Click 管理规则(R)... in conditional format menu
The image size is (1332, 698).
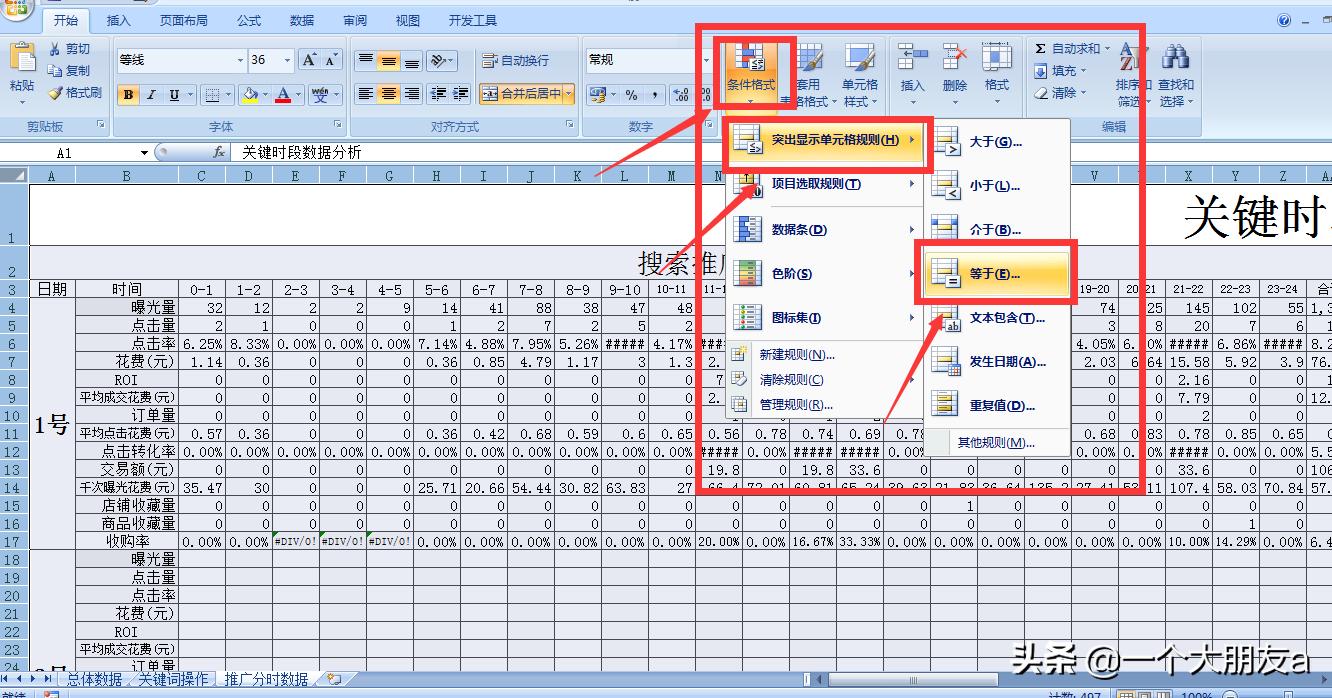pos(796,404)
